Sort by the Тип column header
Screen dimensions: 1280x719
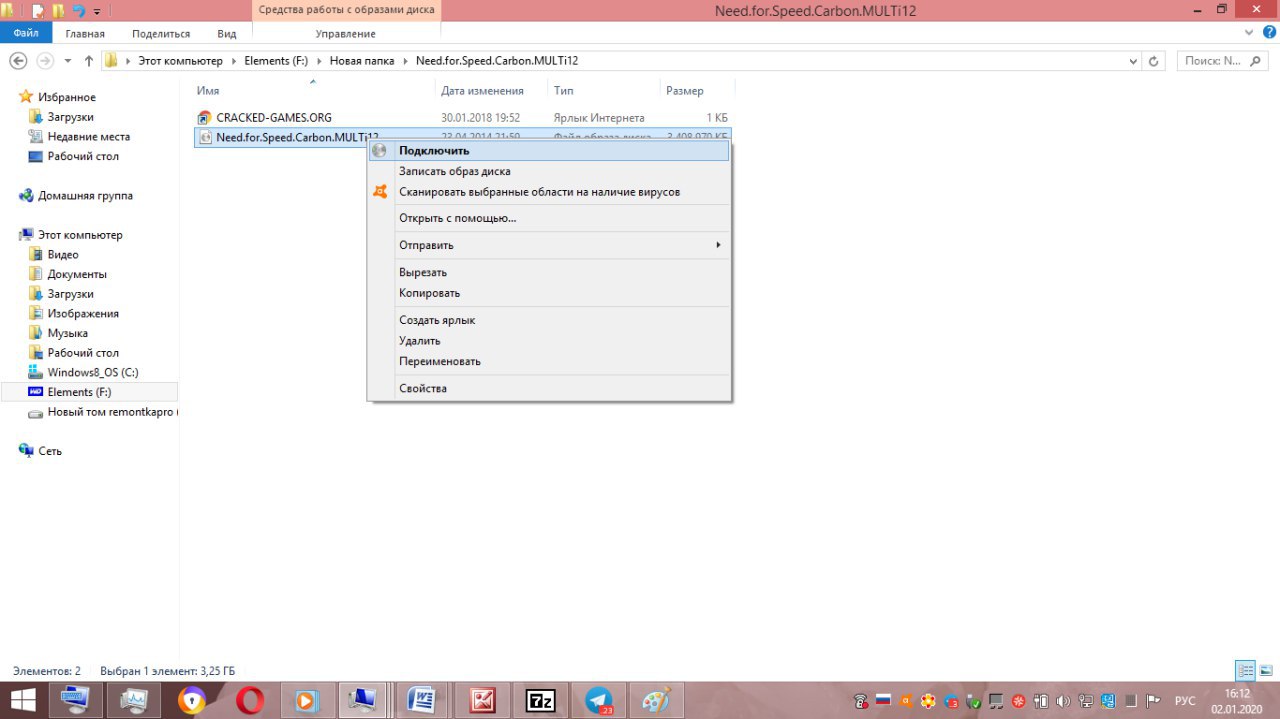(564, 91)
